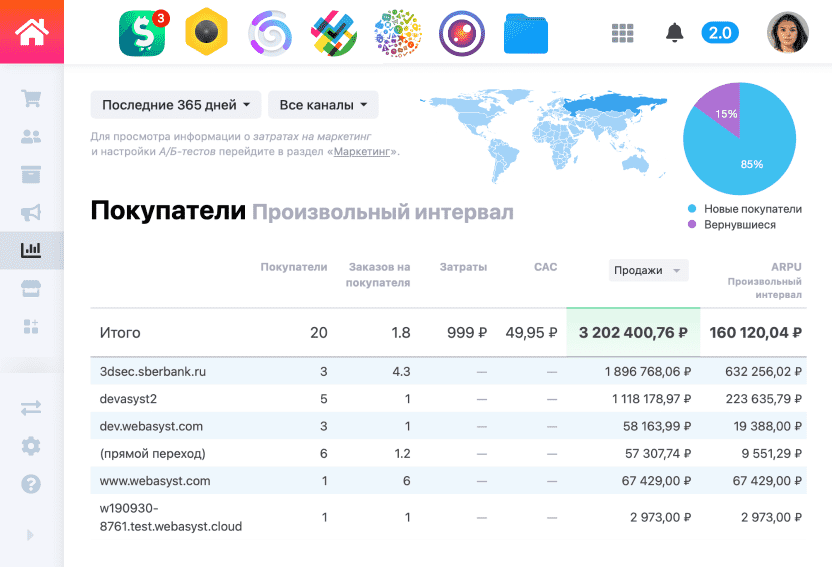Click 'Заказов на покупателя' column header
The height and width of the screenshot is (567, 832).
[378, 274]
